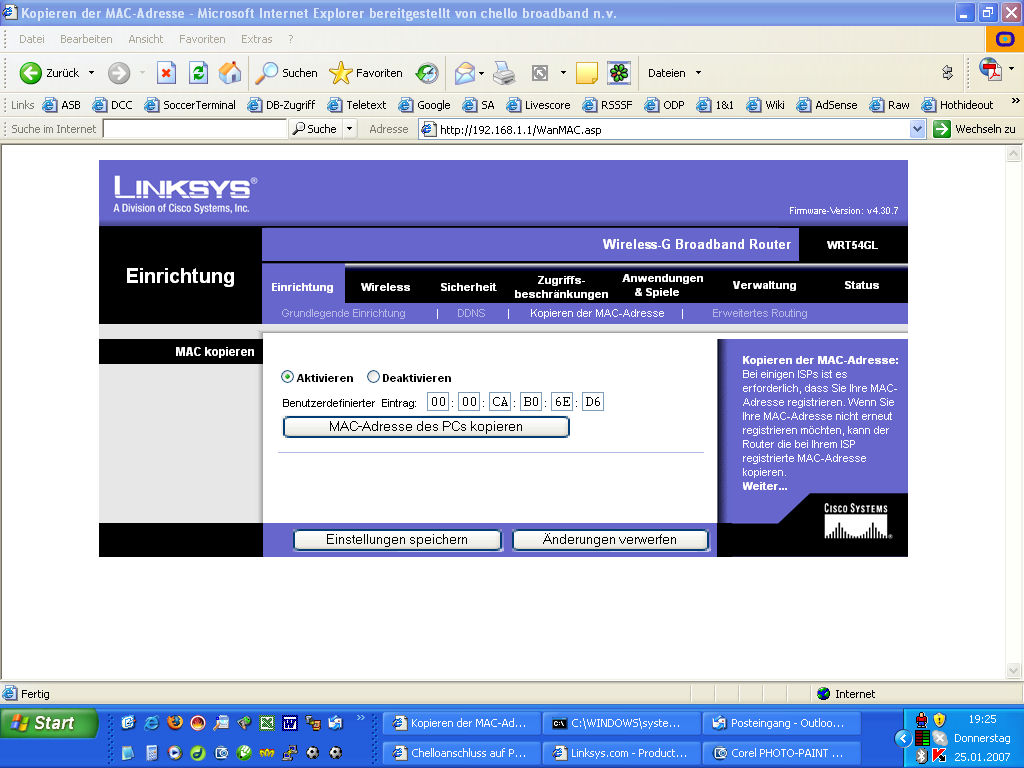Click Einstellungen speichern

tap(397, 539)
